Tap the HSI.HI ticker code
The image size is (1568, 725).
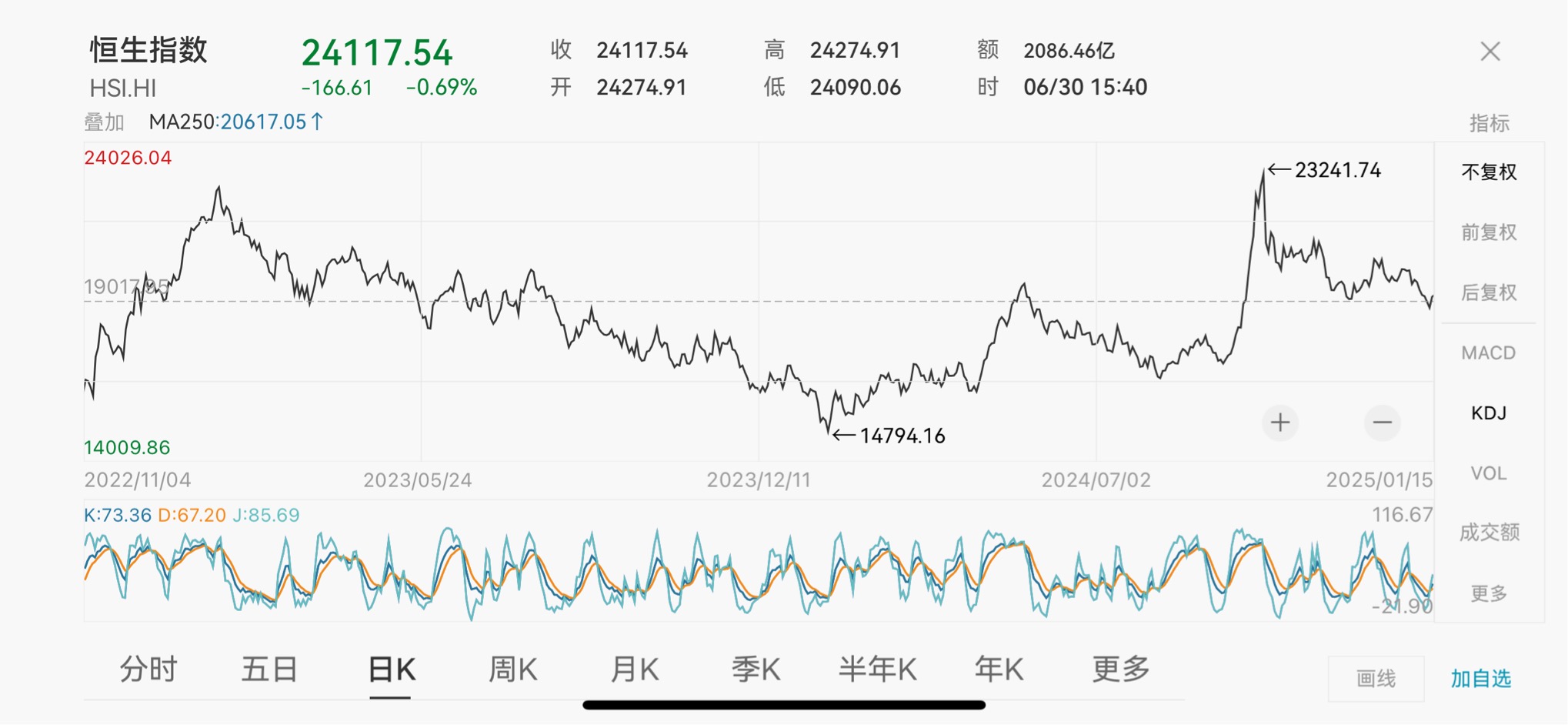[123, 88]
